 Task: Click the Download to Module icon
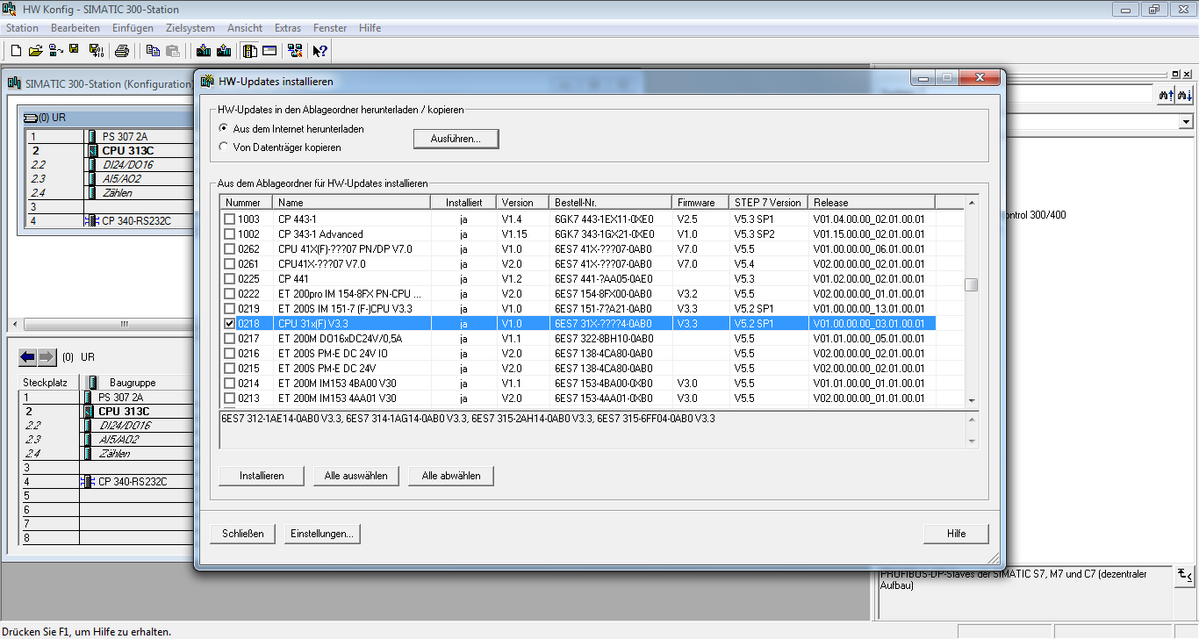coord(203,50)
